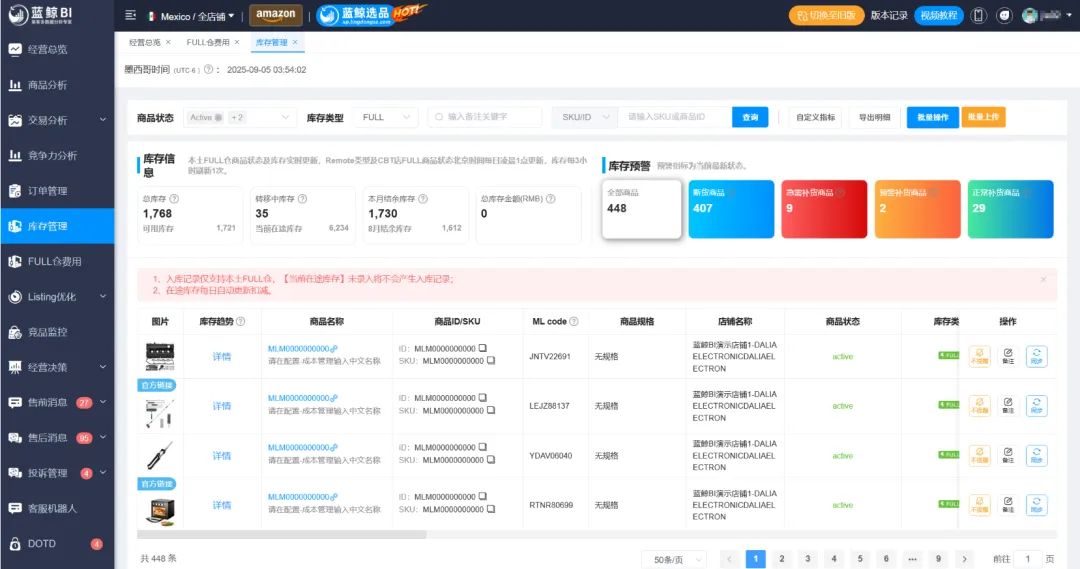Click the 不提醒 bell icon for JNTV22691

point(979,356)
